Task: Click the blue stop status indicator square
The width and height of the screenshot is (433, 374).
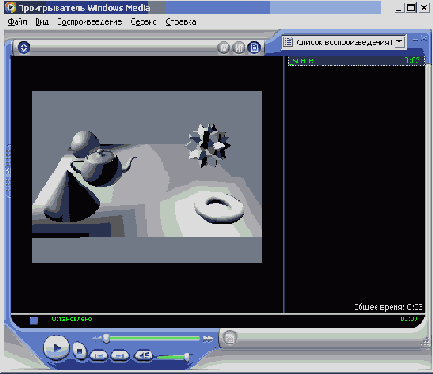Action: (x=34, y=320)
